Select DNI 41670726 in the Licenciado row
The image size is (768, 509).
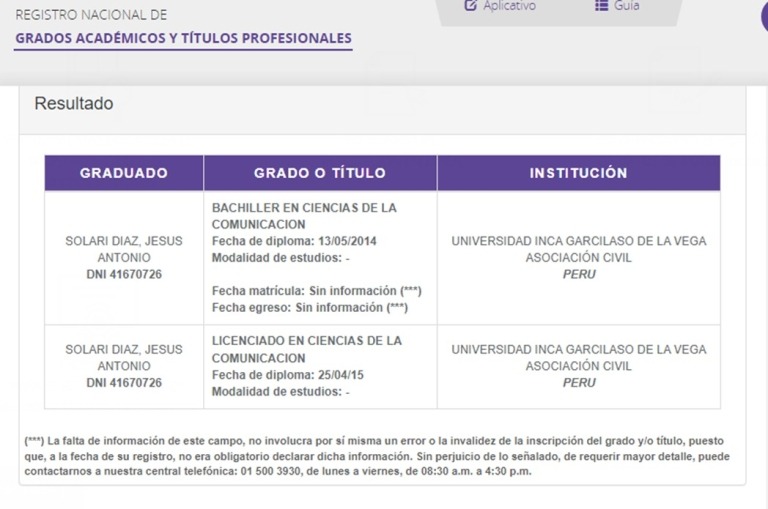point(124,383)
